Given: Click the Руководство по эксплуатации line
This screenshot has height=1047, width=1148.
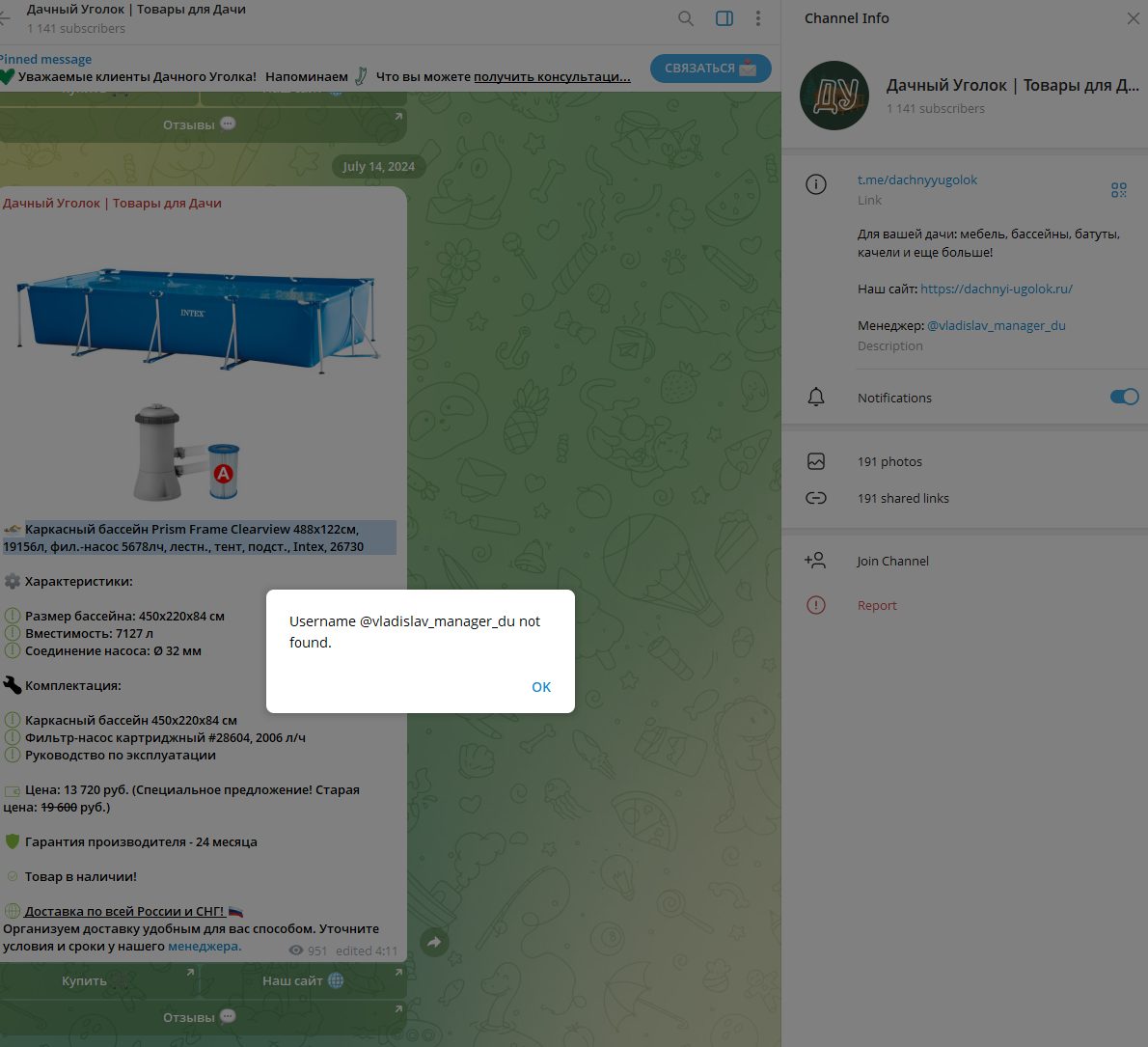Looking at the screenshot, I should point(120,756).
